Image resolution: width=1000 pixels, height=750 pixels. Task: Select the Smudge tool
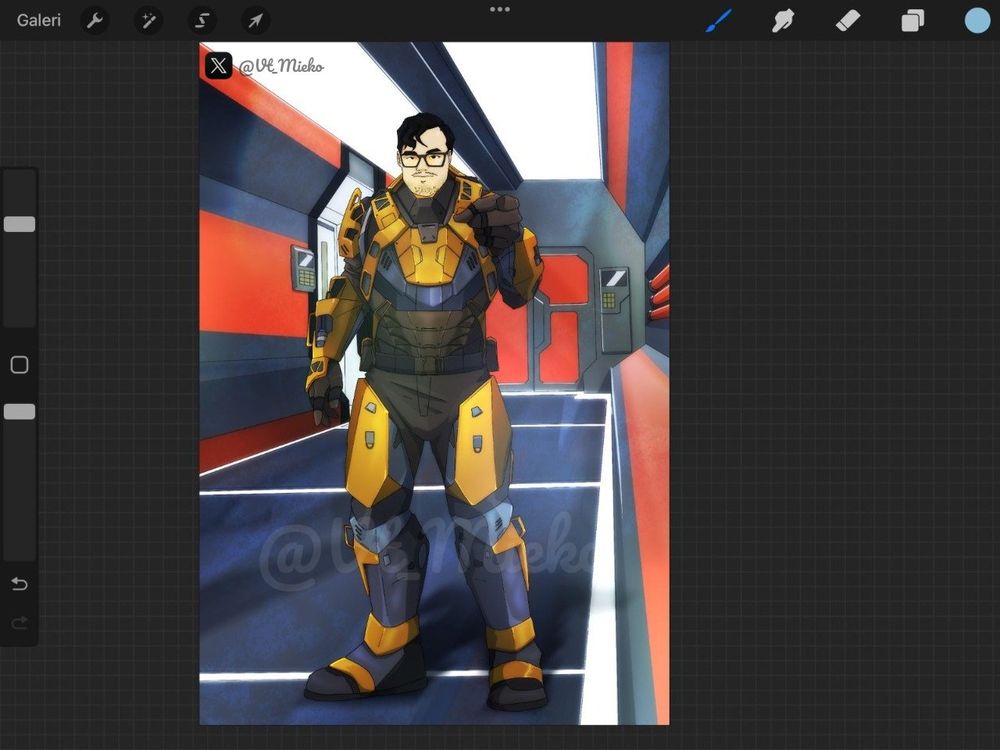783,21
